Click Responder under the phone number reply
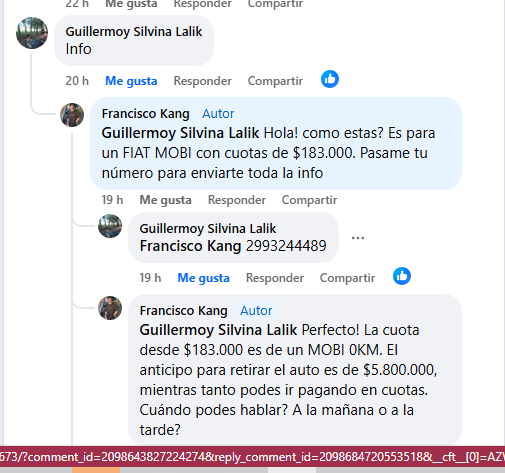The height and width of the screenshot is (473, 505). pyautogui.click(x=275, y=278)
